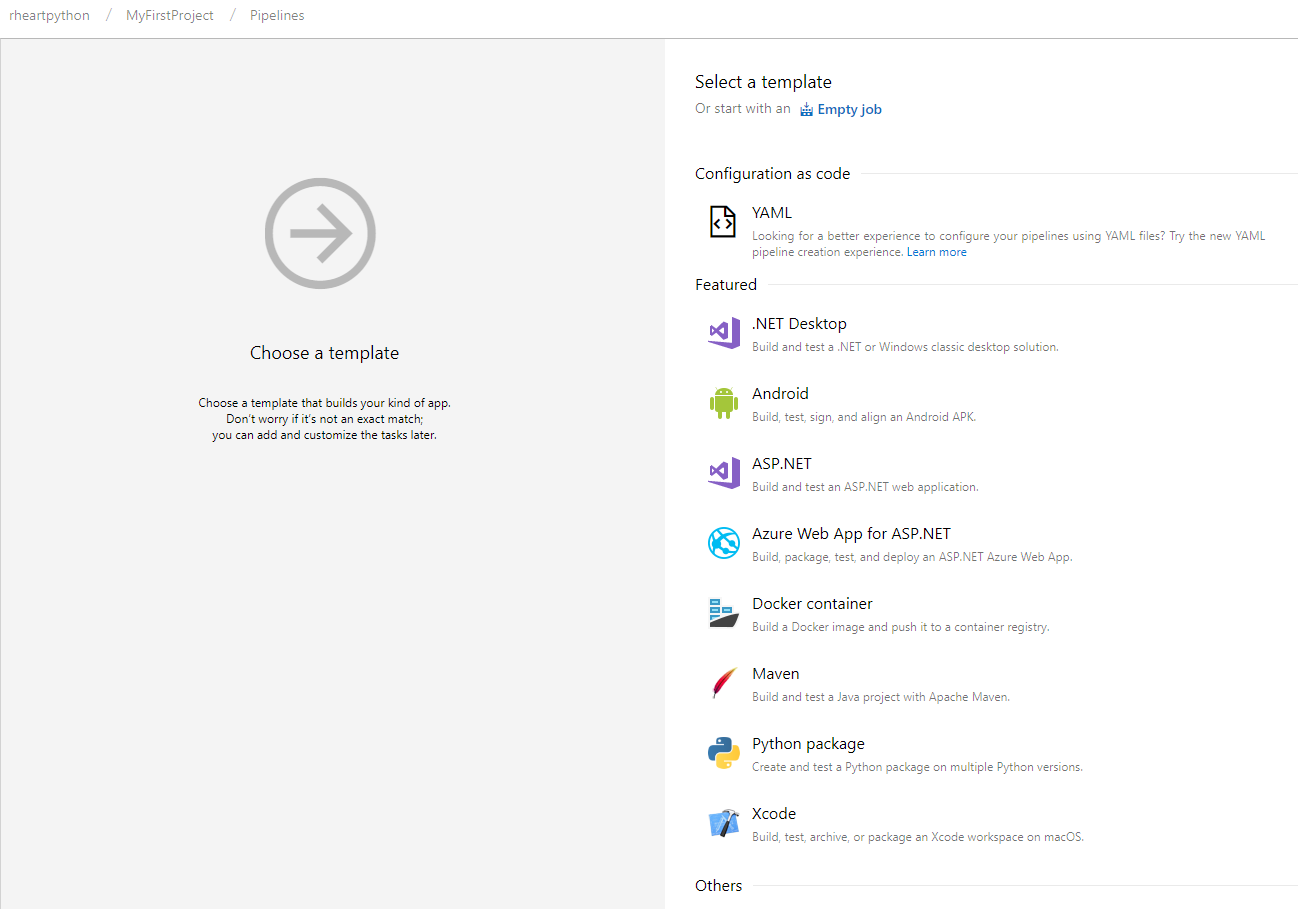Viewport: 1298px width, 909px height.
Task: Click the ASP.NET Visual Studio icon
Action: (x=723, y=472)
